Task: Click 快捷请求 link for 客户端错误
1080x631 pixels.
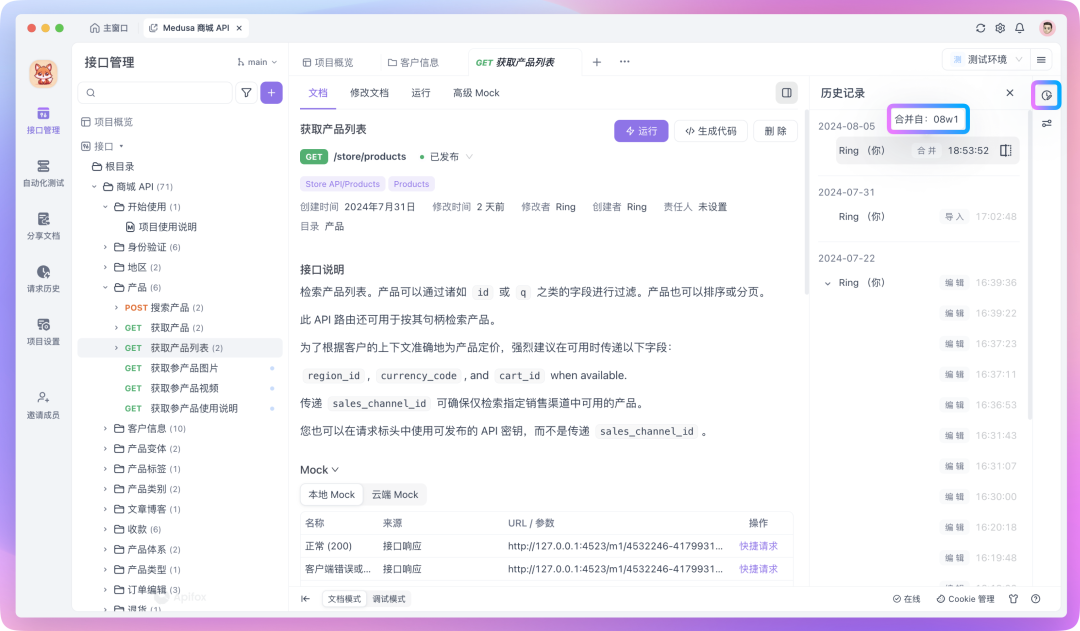Action: click(x=758, y=569)
